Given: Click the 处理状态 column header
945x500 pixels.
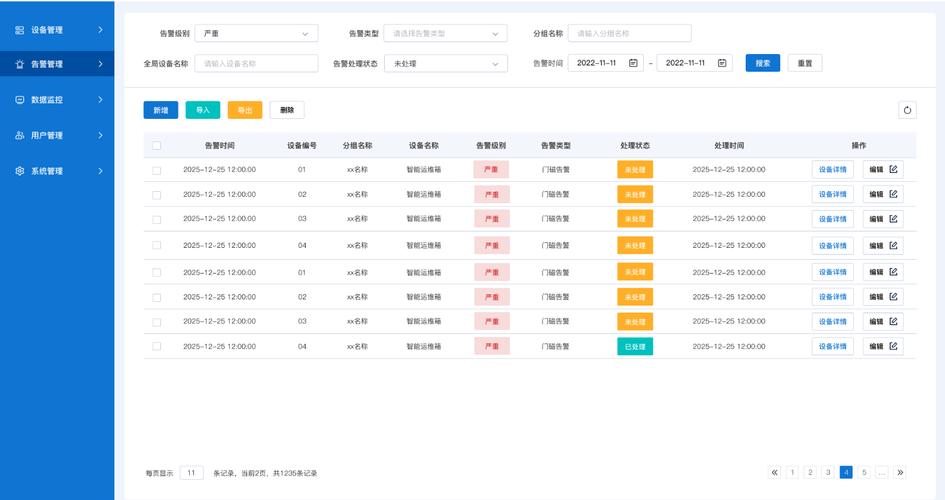Looking at the screenshot, I should coord(635,146).
